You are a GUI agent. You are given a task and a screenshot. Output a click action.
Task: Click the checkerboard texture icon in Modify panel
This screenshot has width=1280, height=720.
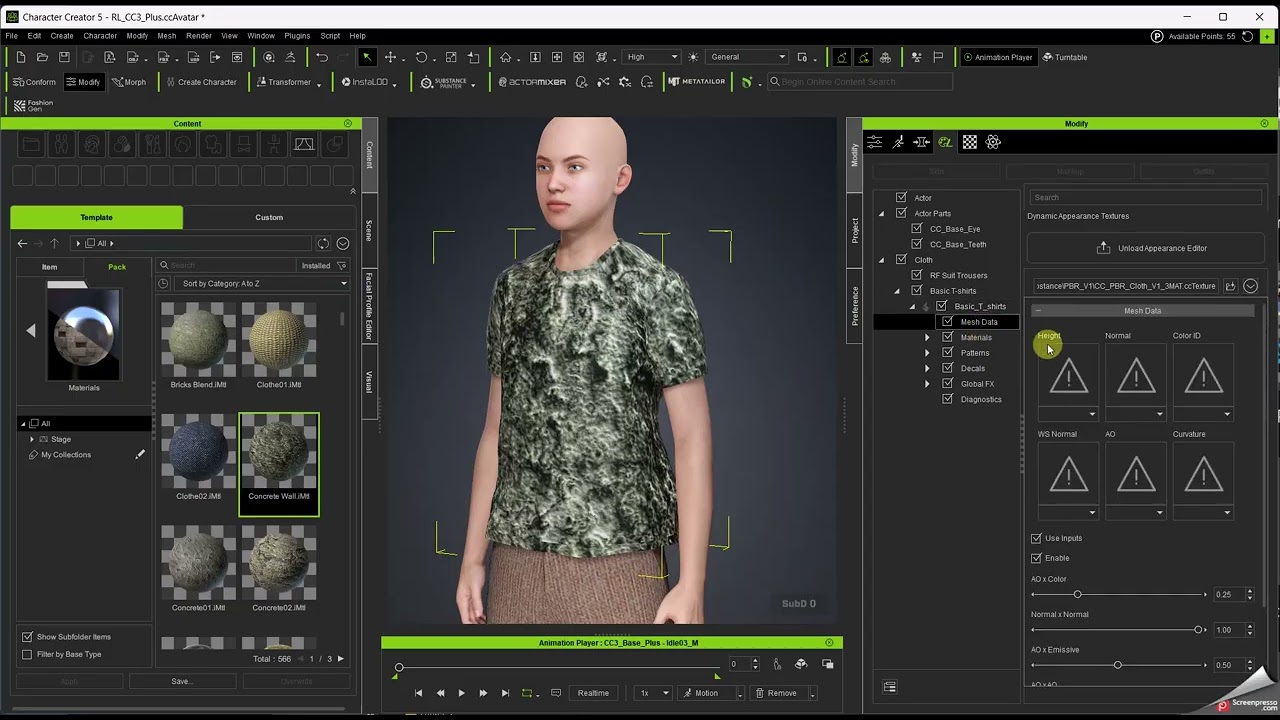tap(969, 143)
